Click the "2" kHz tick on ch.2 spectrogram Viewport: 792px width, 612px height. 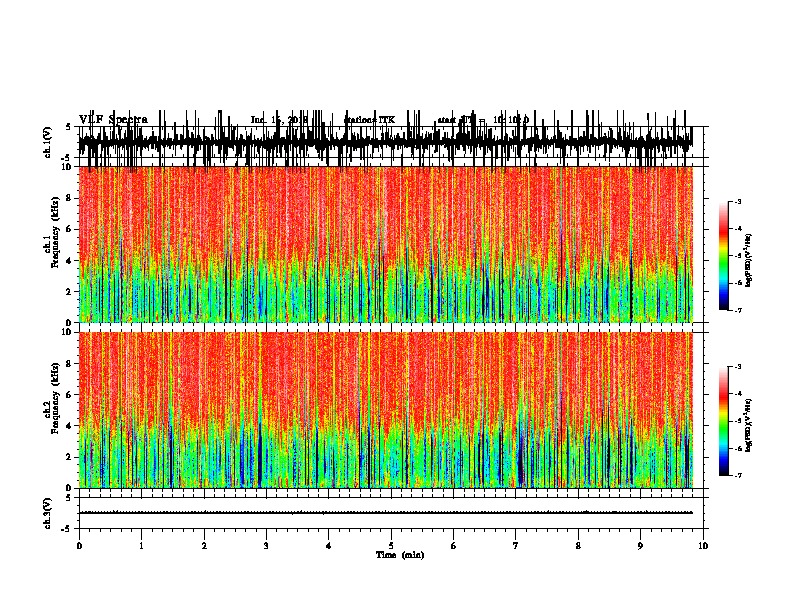pos(70,457)
